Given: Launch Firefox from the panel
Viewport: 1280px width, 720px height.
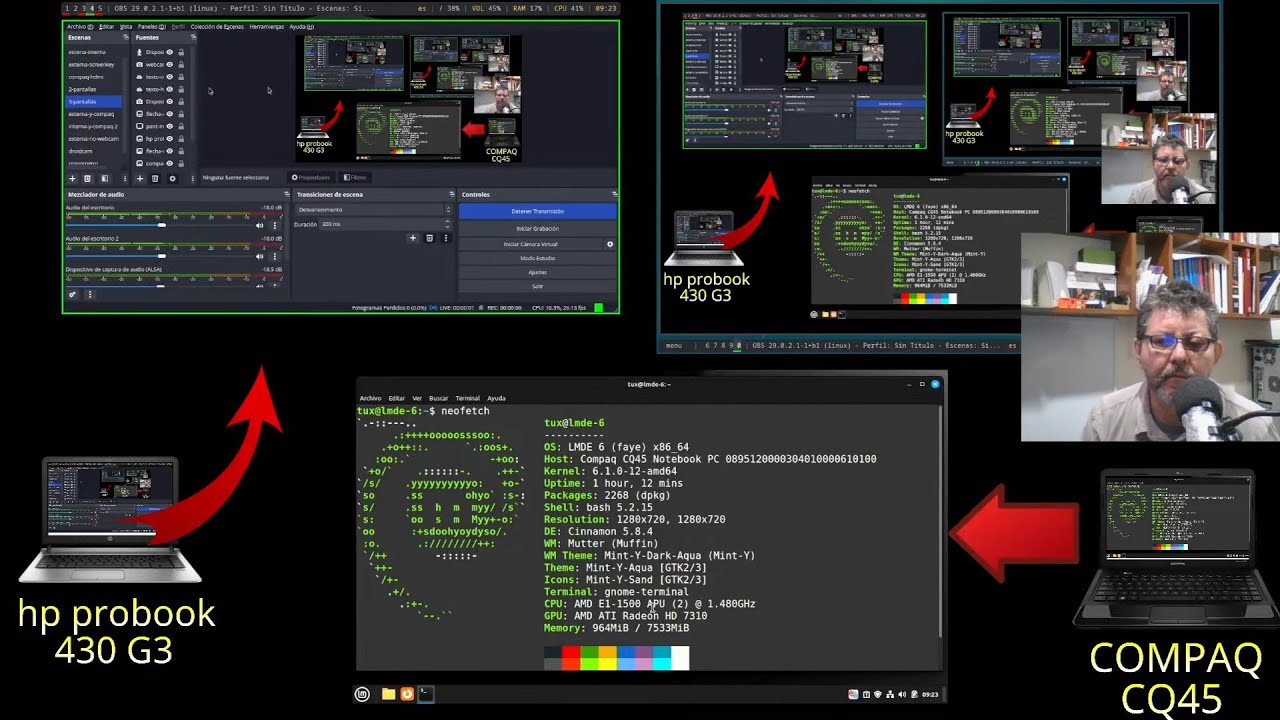Looking at the screenshot, I should tap(407, 693).
